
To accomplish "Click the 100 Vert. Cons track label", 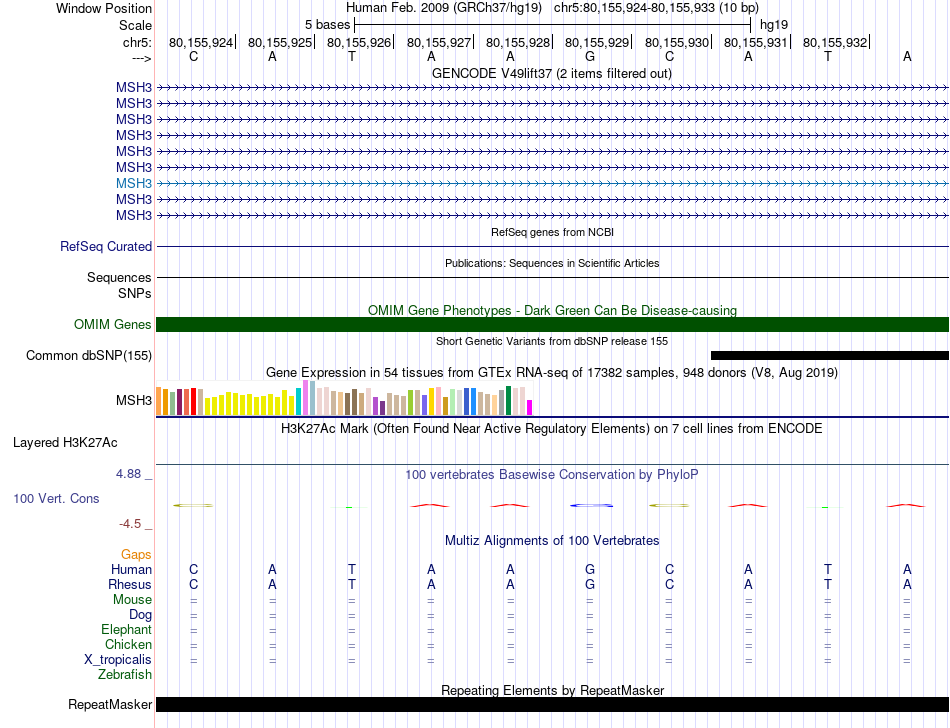I will tap(56, 498).
